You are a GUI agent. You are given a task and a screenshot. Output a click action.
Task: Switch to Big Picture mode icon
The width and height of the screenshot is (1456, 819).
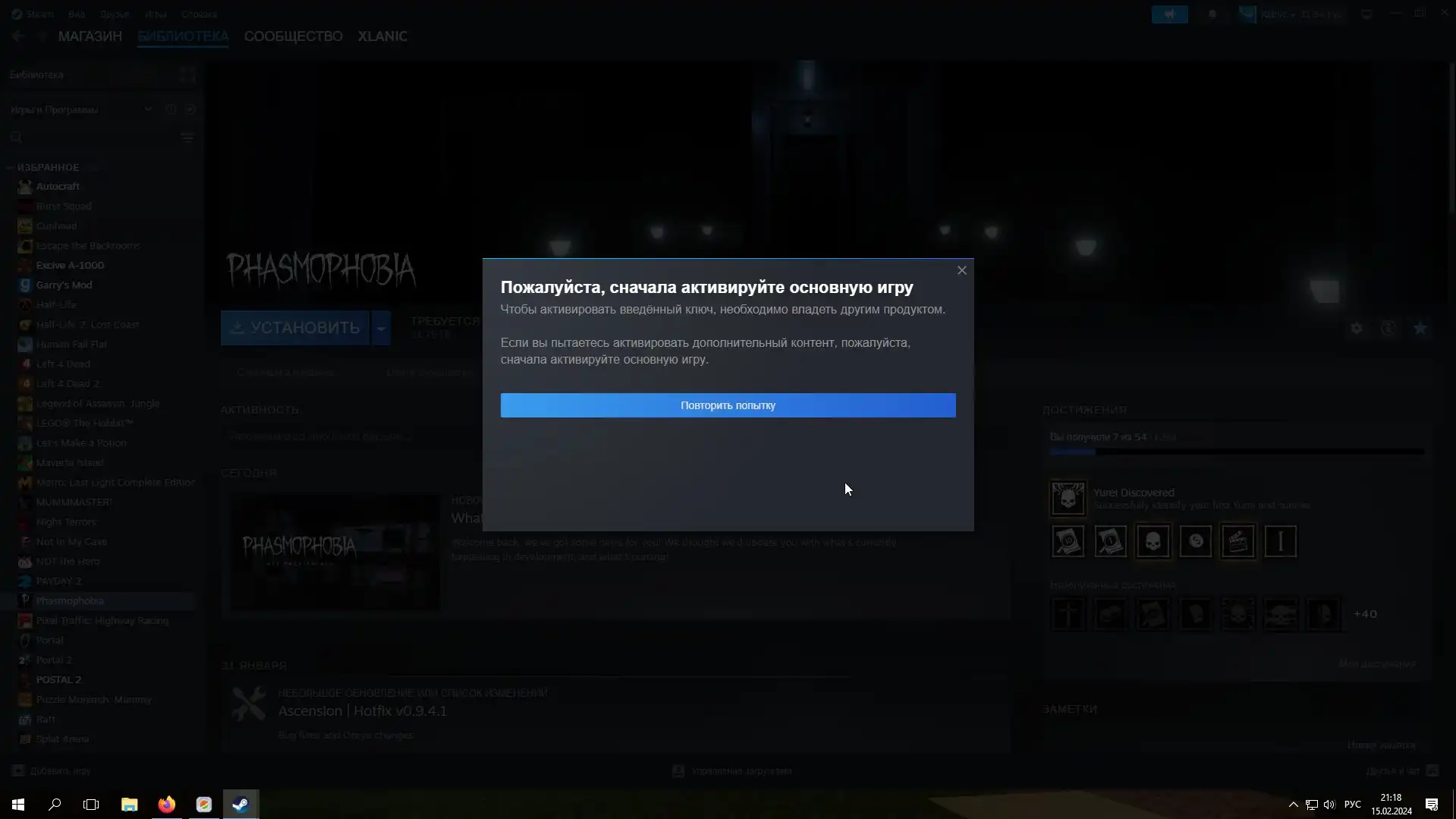point(1366,14)
